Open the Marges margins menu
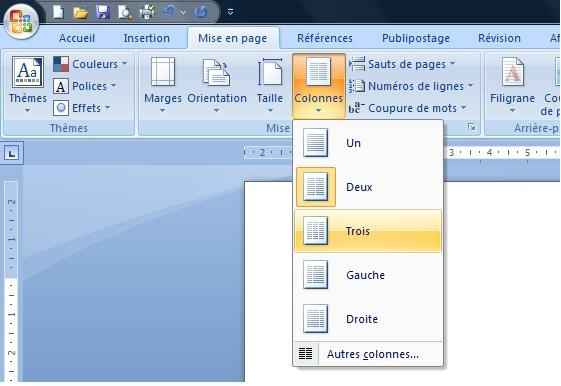Screen dimensions: 561x386 163,84
